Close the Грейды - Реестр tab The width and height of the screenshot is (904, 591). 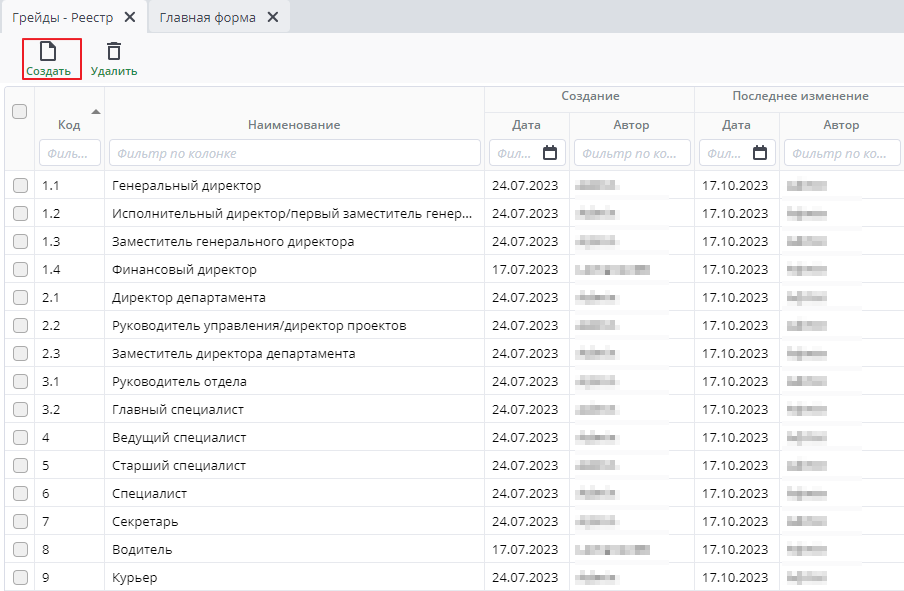pyautogui.click(x=130, y=17)
